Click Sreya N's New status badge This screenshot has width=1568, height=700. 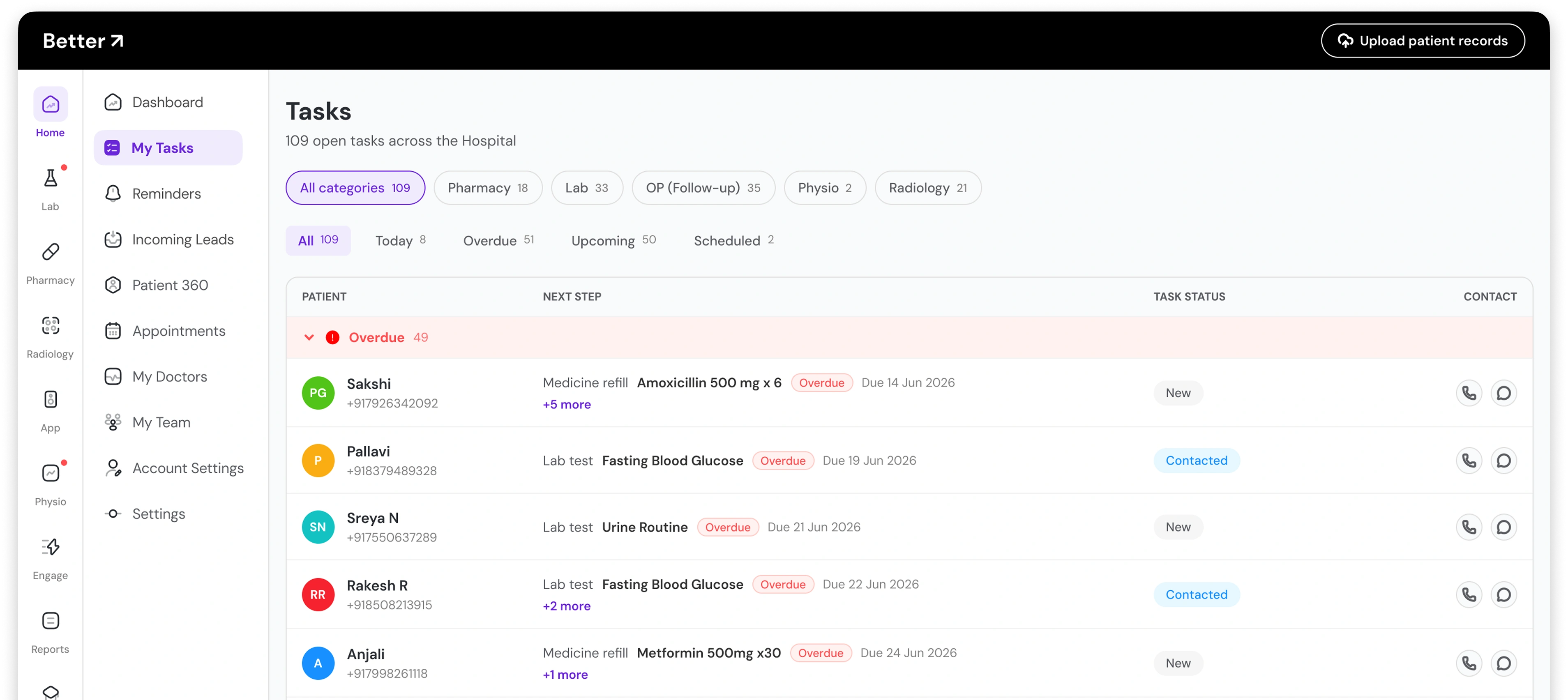pos(1178,527)
